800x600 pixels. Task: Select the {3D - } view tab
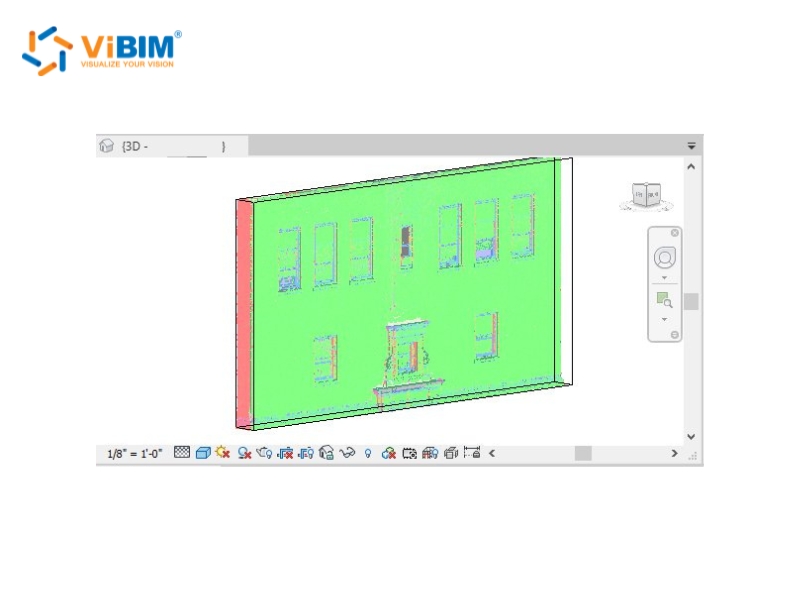(172, 146)
